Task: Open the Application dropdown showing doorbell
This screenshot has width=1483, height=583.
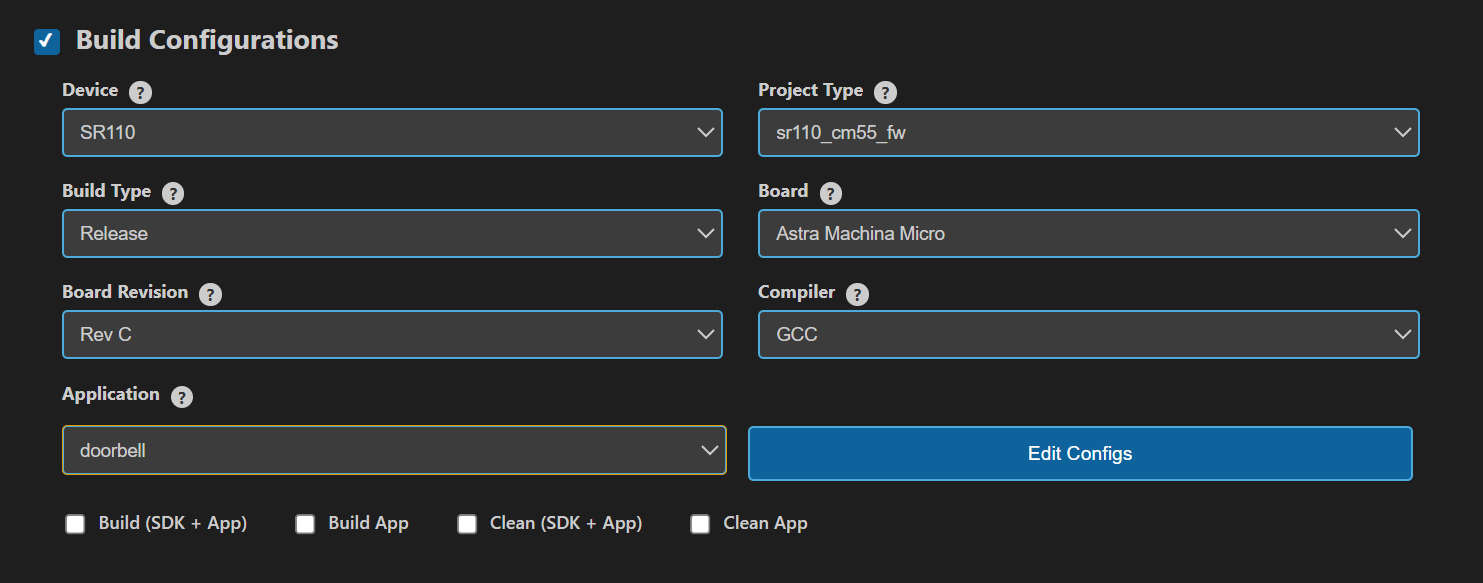Action: (x=392, y=450)
